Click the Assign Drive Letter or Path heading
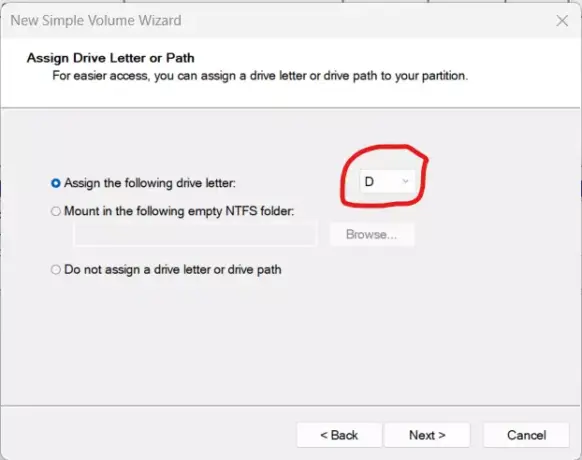Screen dimensions: 582x460 click(111, 58)
